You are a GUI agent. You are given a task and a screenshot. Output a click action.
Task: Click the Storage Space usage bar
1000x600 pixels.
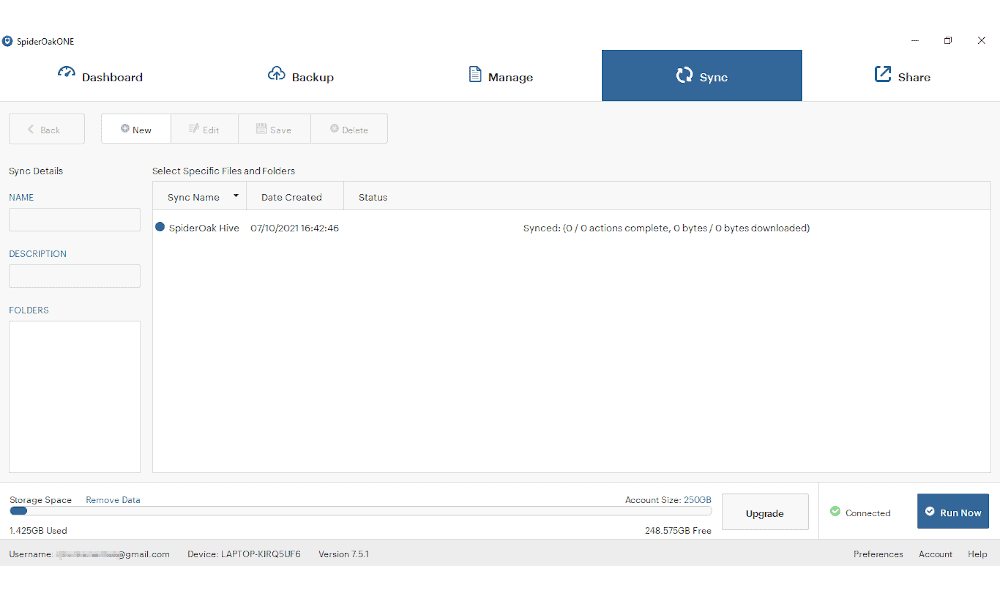point(360,511)
